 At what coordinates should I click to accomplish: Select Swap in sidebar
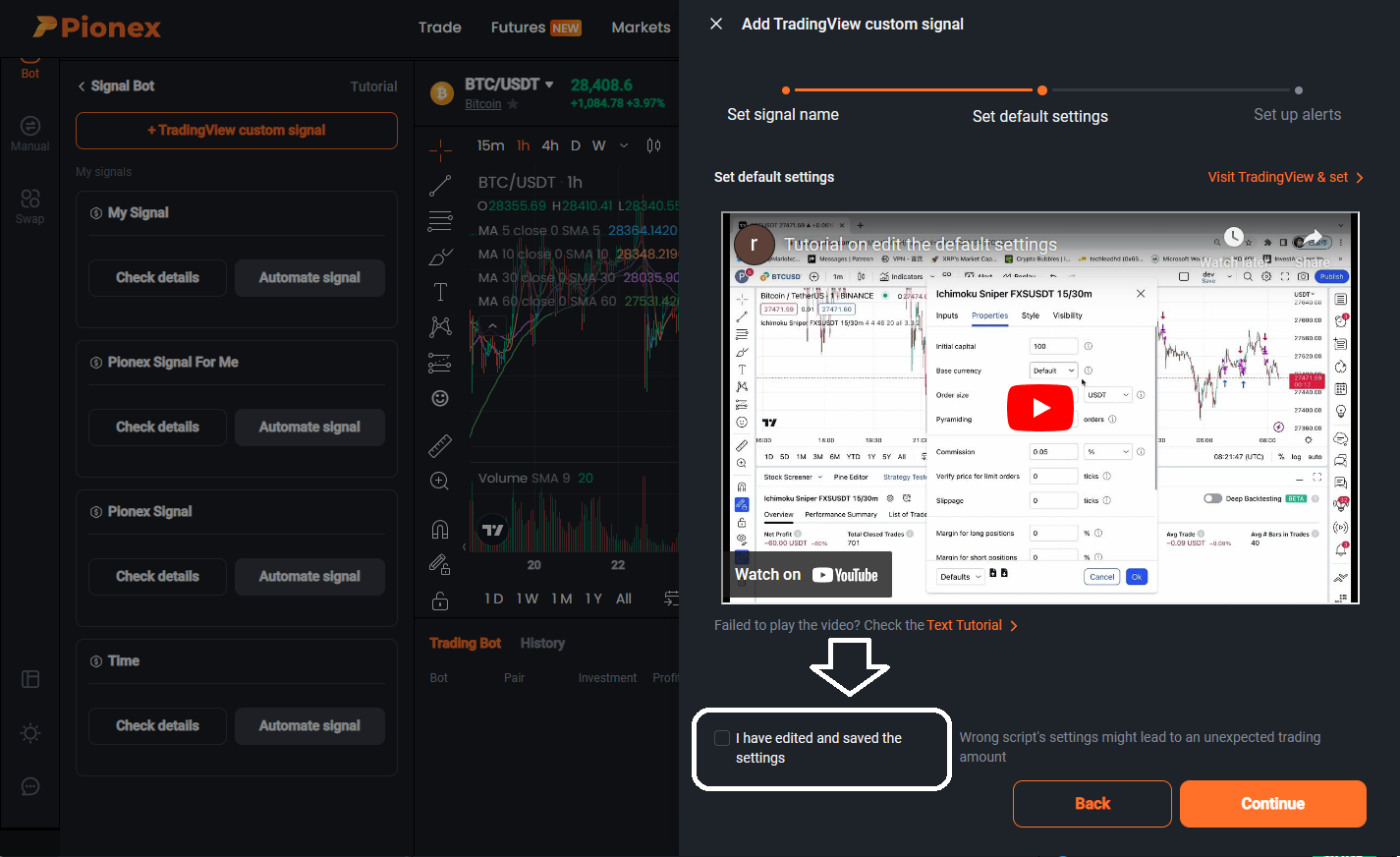click(x=30, y=206)
